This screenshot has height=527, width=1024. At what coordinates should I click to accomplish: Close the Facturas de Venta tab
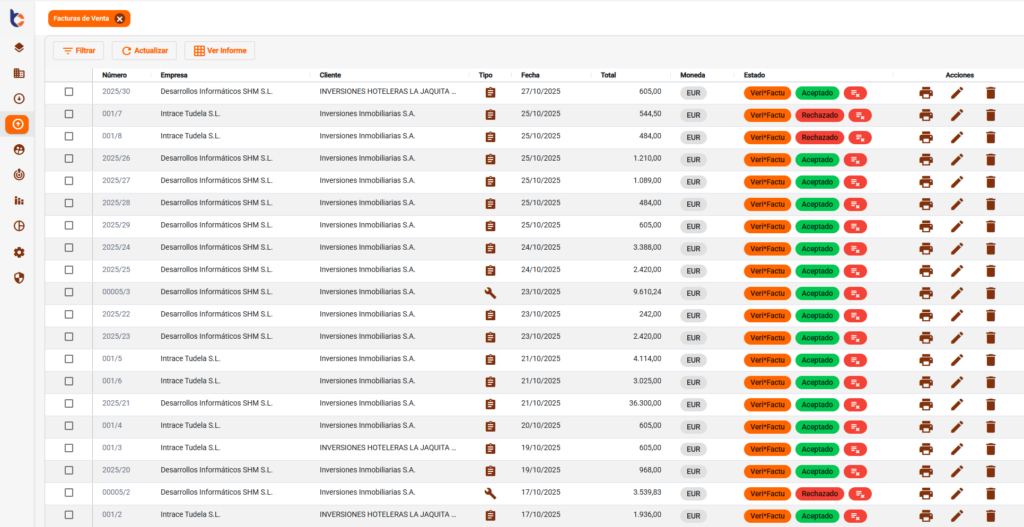coord(120,18)
